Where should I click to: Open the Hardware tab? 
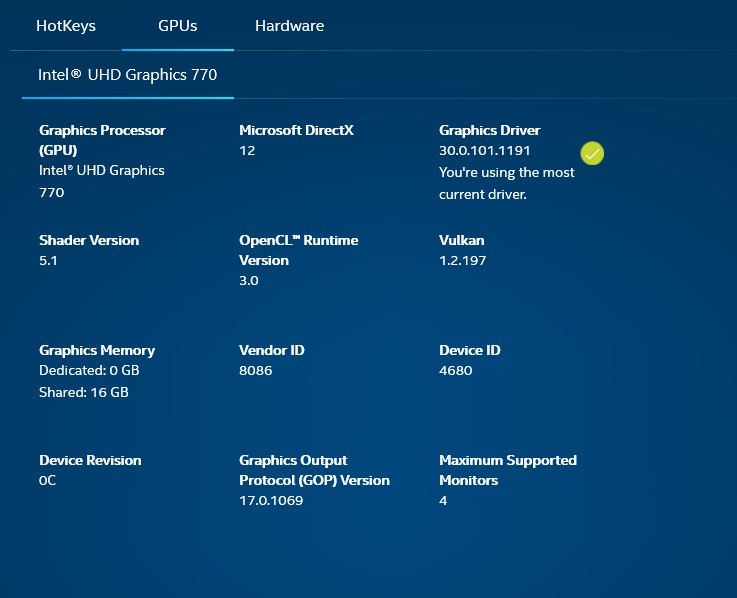pyautogui.click(x=289, y=26)
